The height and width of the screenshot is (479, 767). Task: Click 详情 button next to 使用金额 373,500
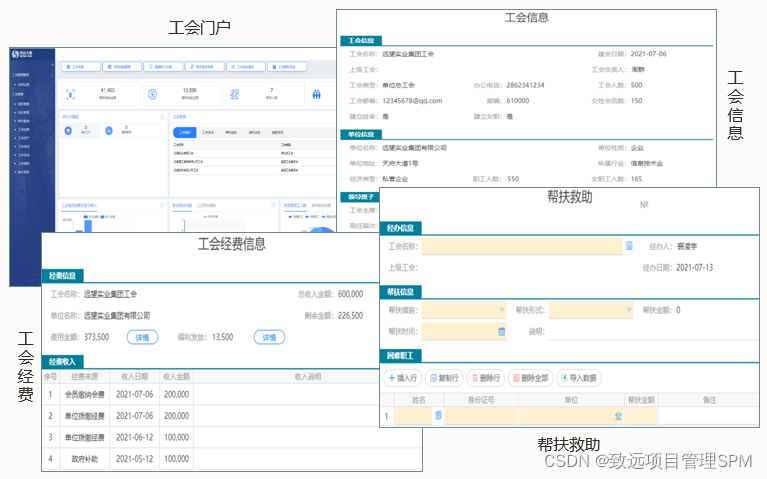pyautogui.click(x=142, y=338)
